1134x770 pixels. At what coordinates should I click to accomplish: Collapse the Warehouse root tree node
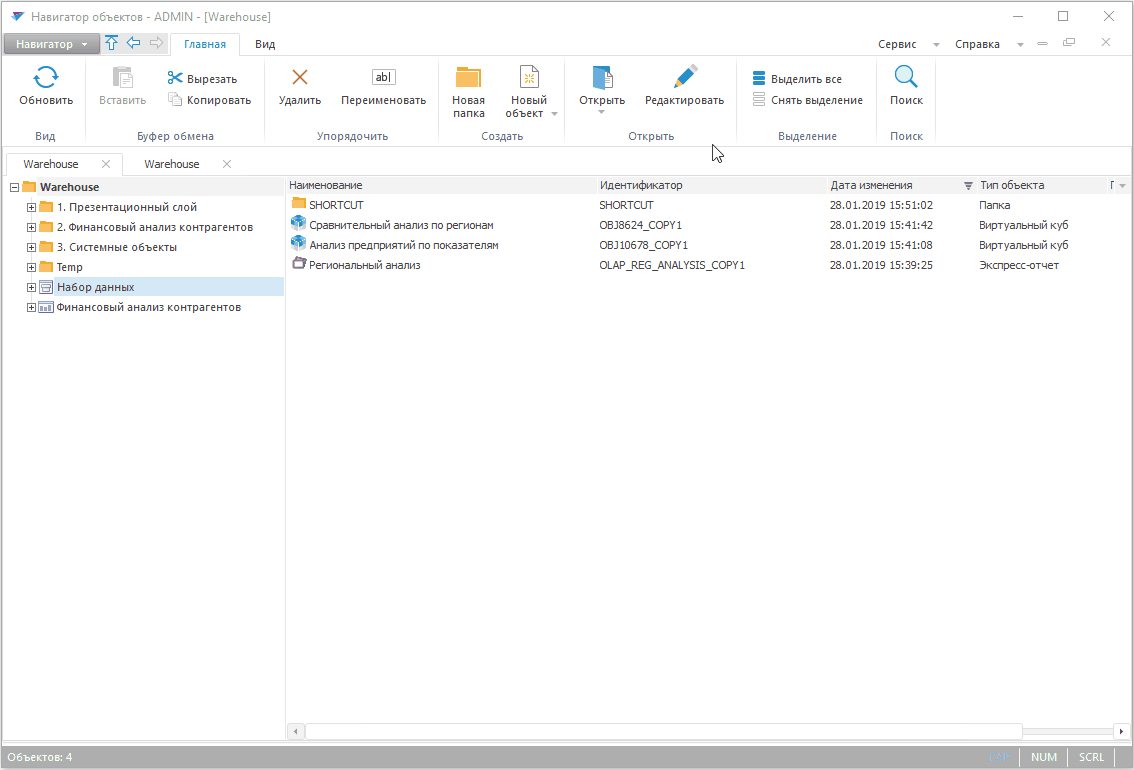[x=15, y=188]
